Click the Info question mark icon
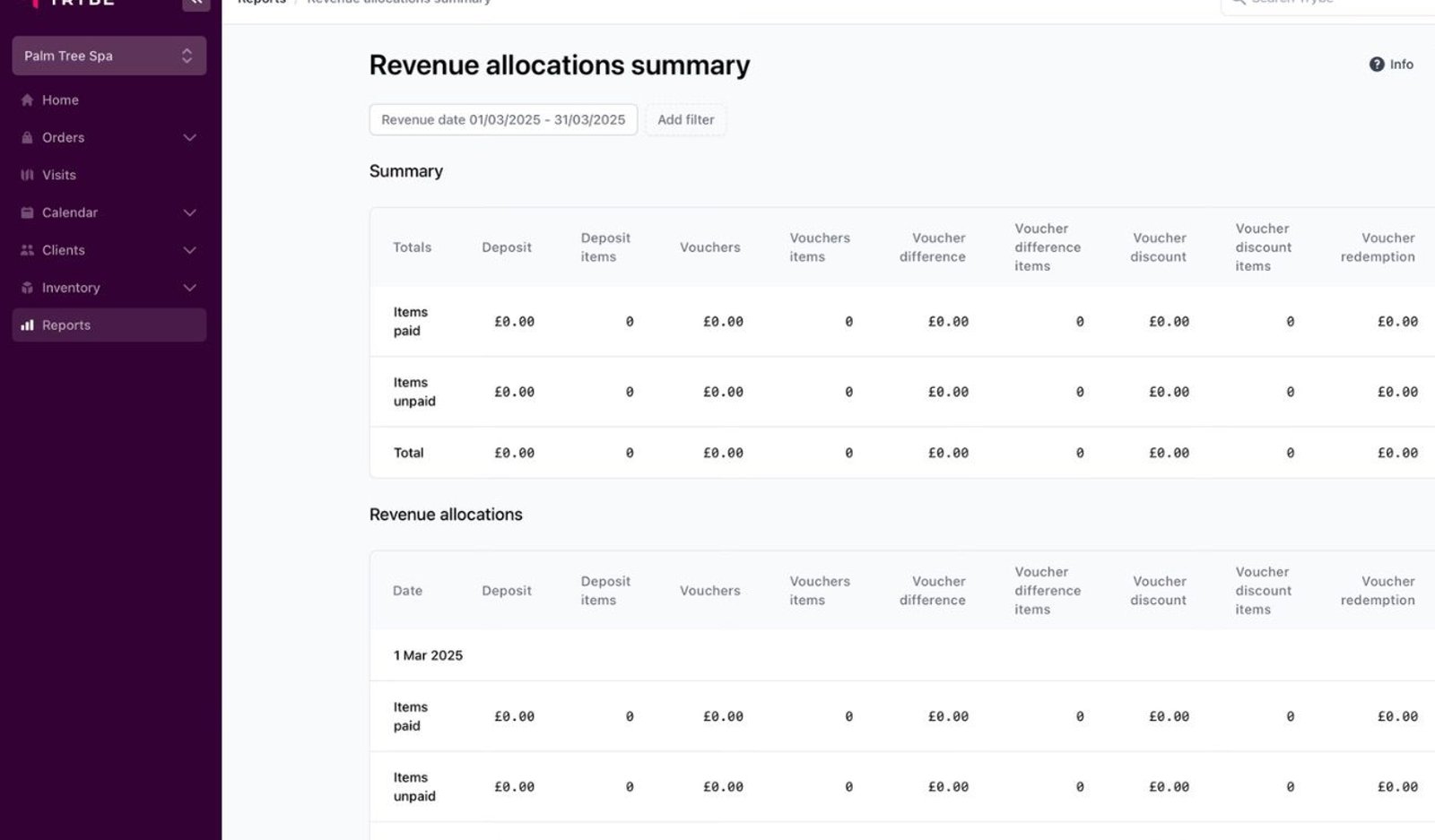The width and height of the screenshot is (1435, 840). pos(1377,65)
